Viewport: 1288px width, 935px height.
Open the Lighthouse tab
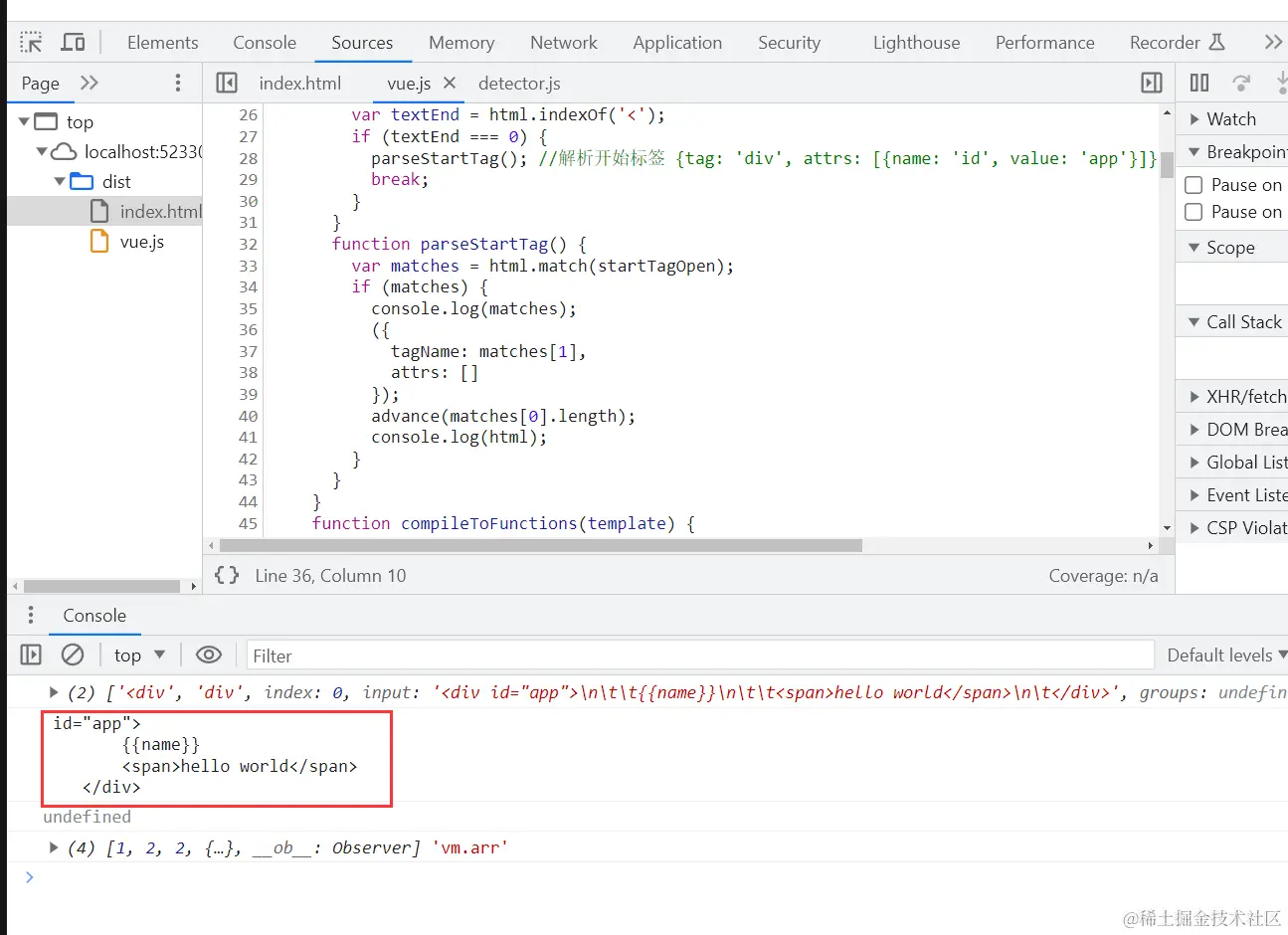(917, 43)
